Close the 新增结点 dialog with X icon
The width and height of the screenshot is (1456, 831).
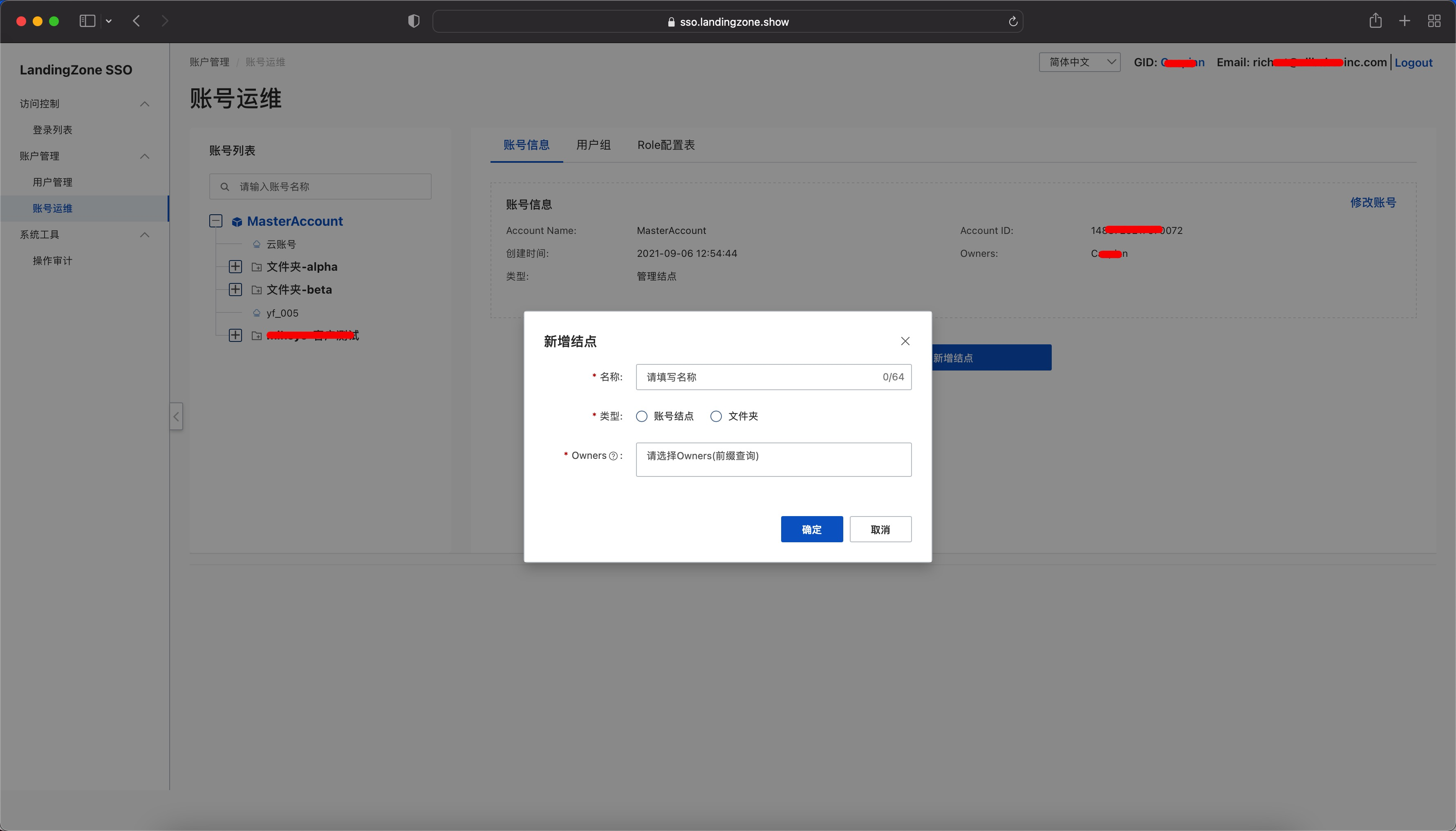pos(905,341)
